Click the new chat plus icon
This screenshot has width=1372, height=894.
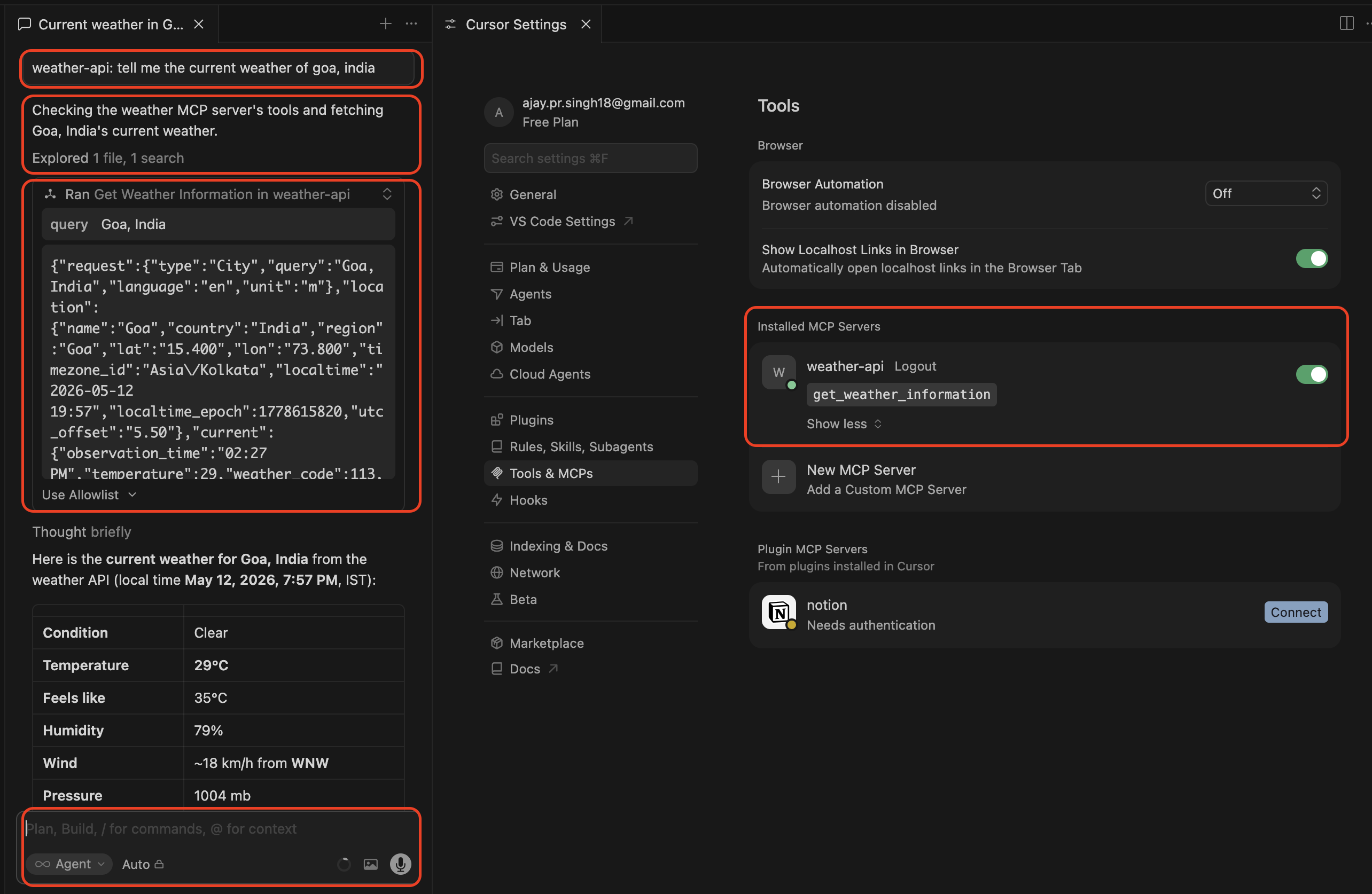[x=386, y=23]
